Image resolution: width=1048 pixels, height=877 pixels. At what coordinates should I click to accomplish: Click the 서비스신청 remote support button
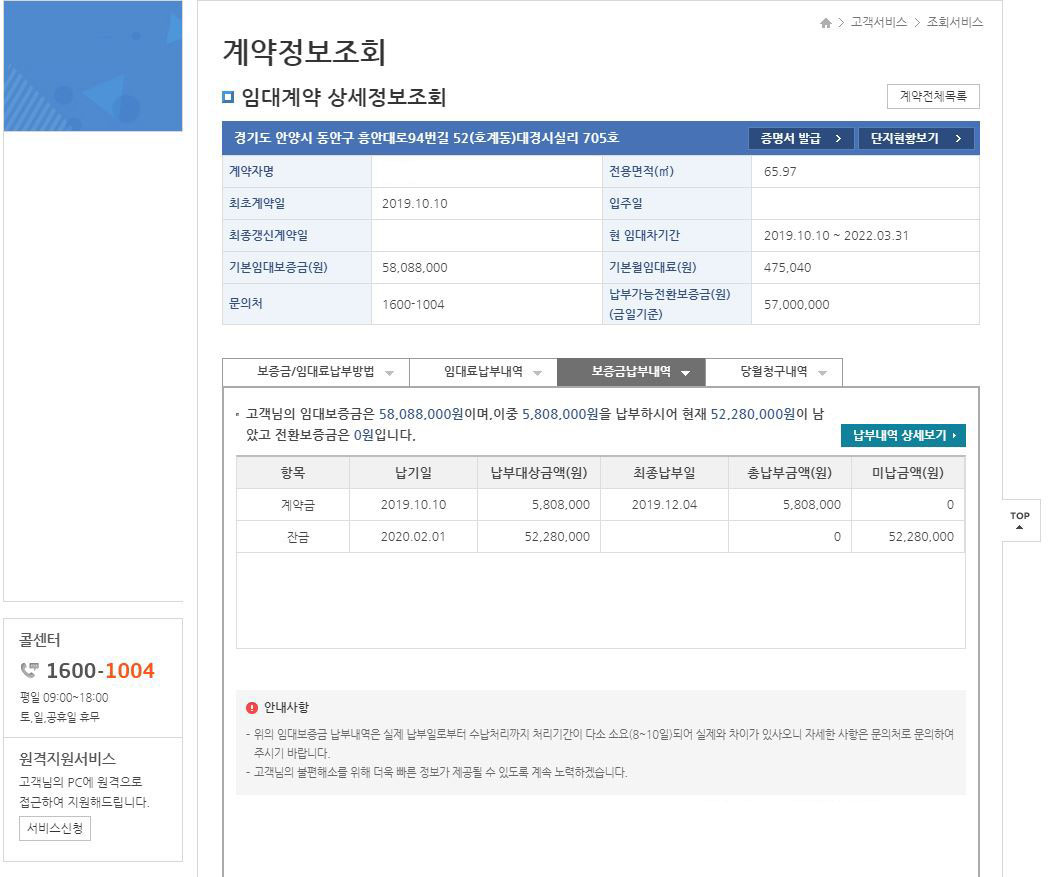click(x=55, y=828)
